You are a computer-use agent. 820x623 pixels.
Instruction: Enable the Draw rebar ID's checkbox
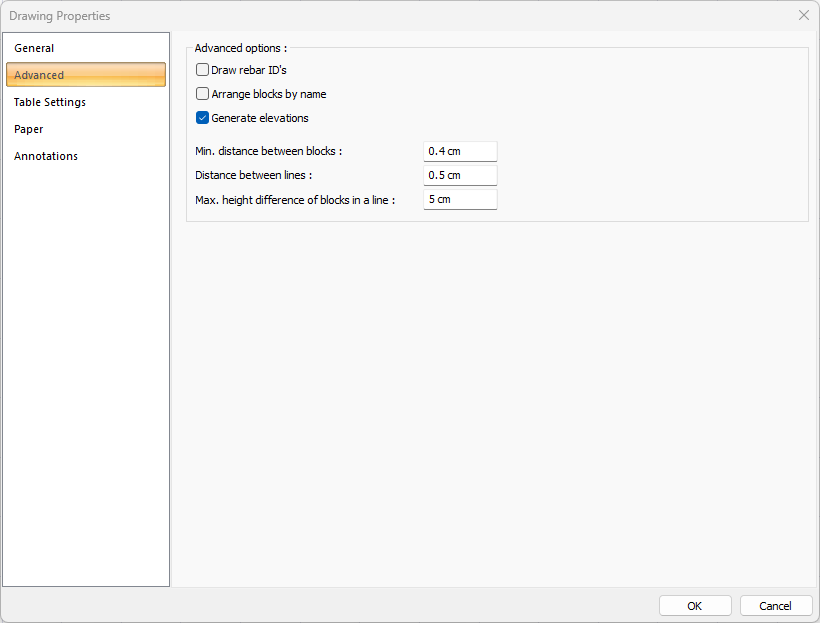[x=203, y=70]
